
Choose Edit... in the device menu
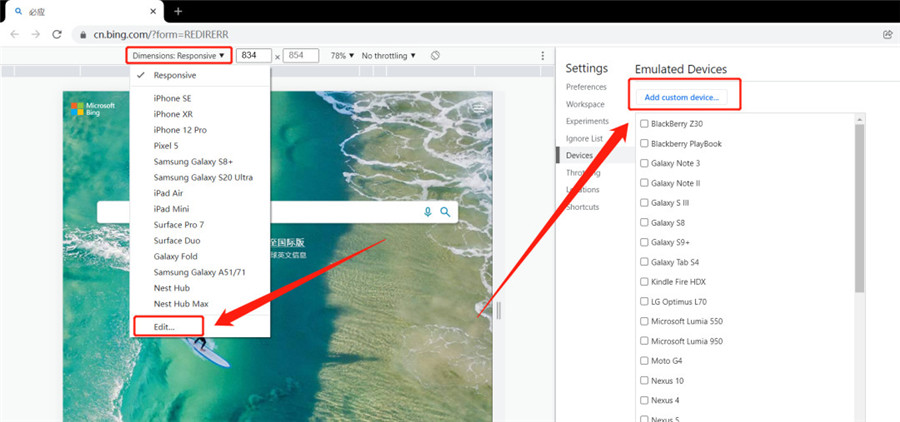(164, 327)
